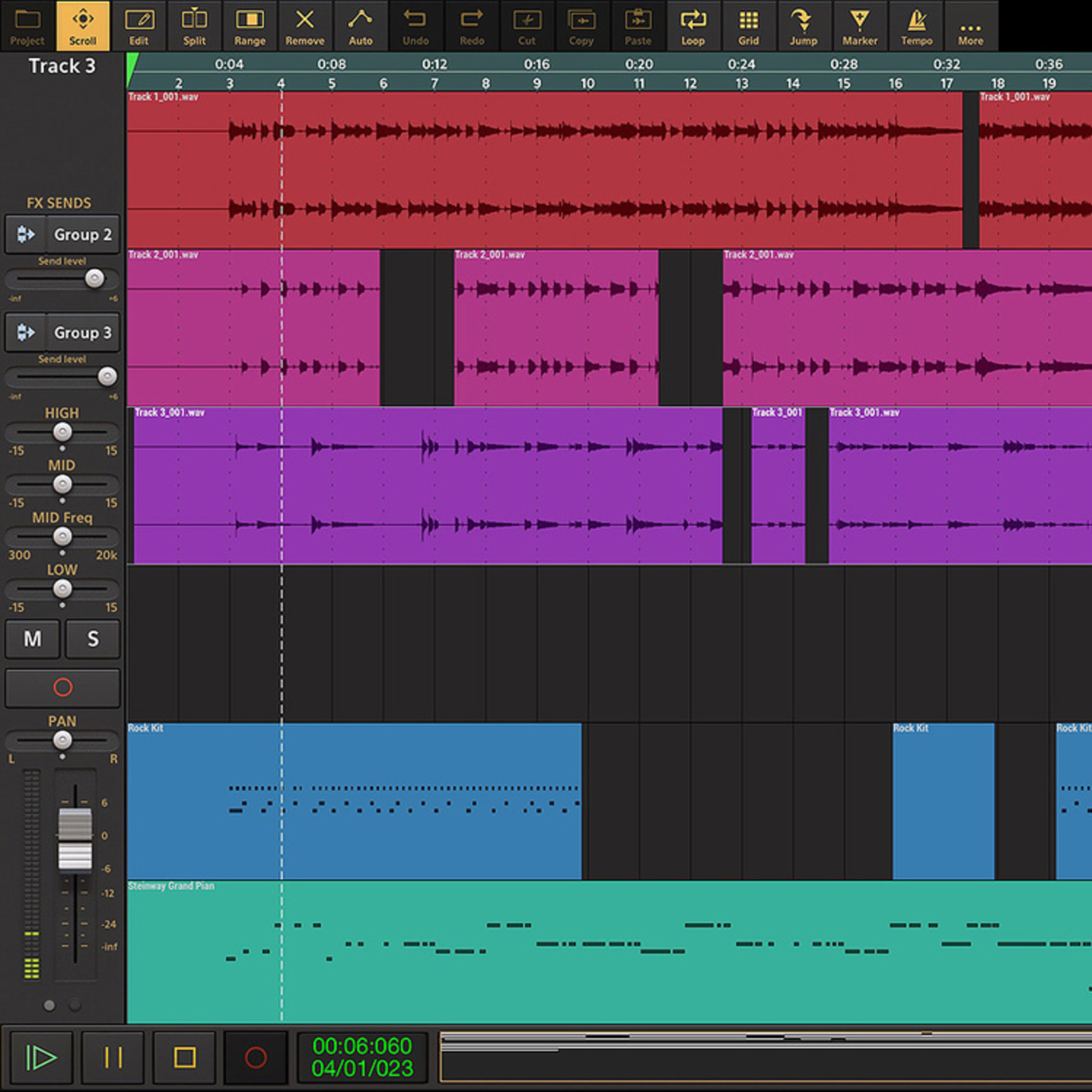
Task: Select the Scroll mode tool
Action: [83, 26]
